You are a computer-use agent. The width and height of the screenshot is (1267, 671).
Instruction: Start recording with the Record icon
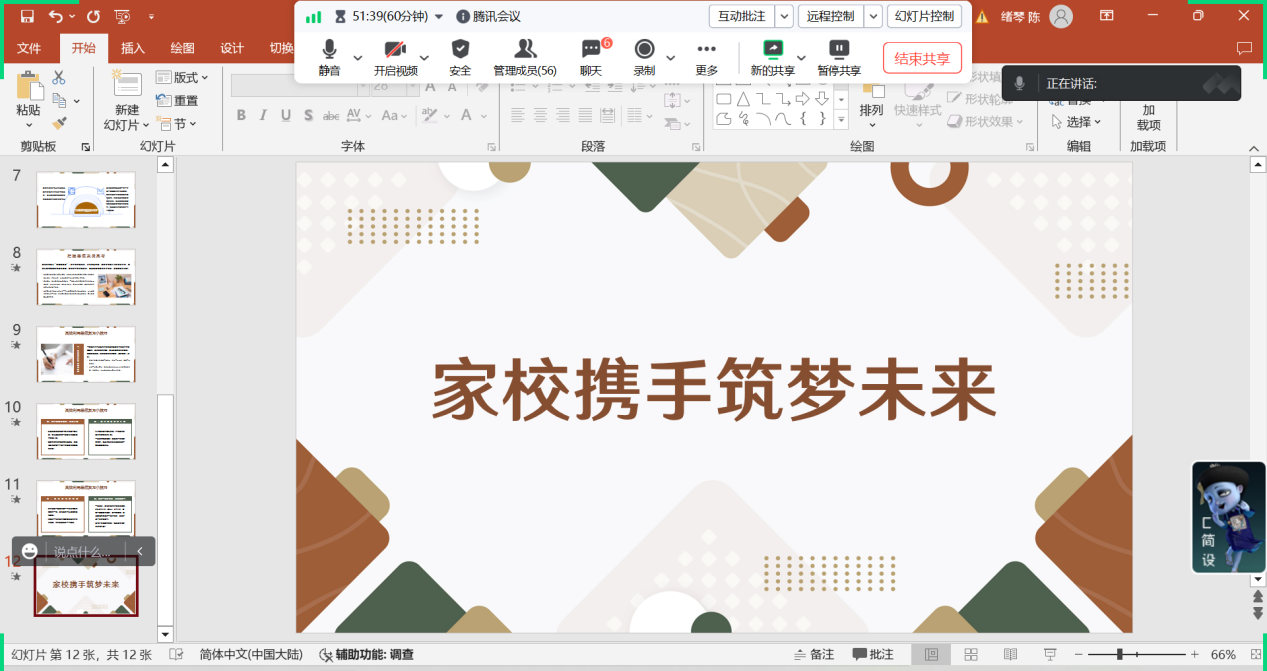644,57
